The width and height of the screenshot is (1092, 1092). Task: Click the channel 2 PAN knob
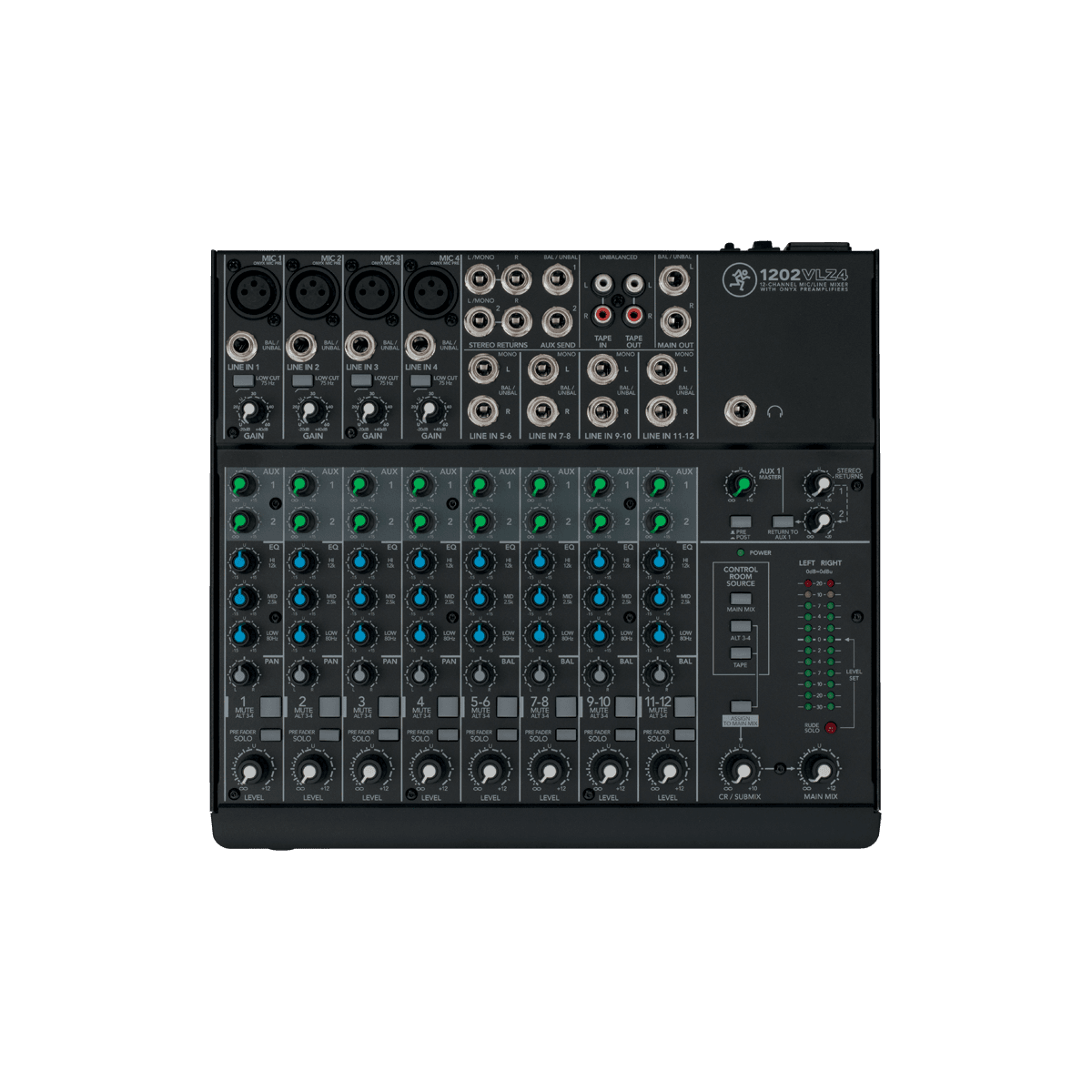[301, 674]
